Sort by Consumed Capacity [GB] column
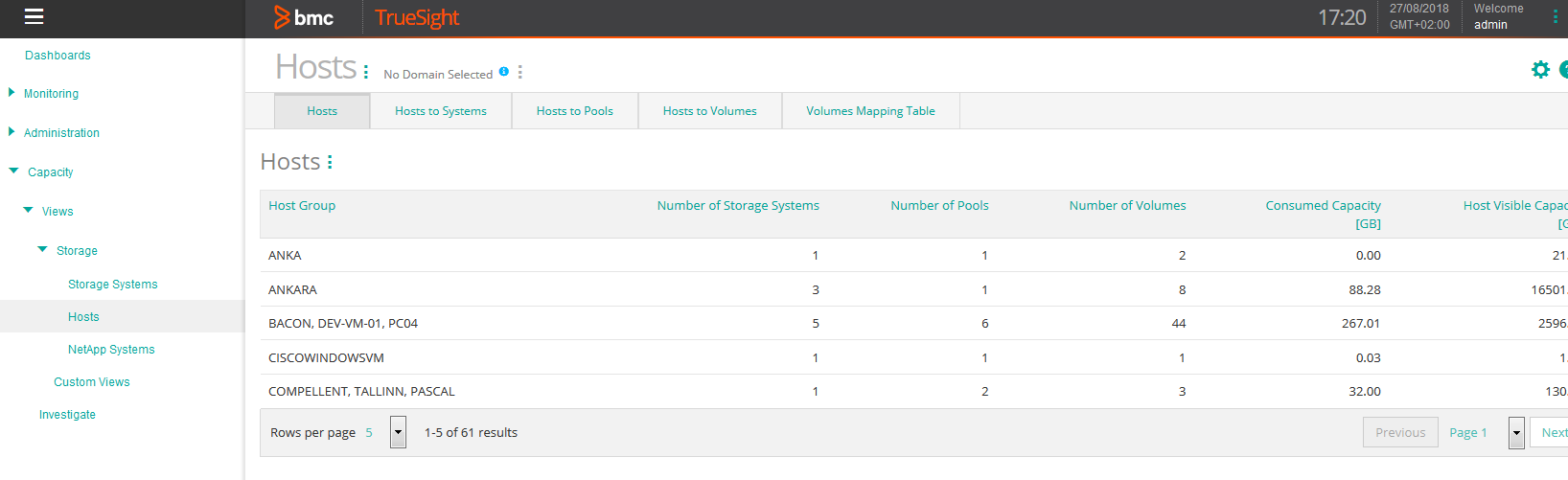 [1323, 214]
